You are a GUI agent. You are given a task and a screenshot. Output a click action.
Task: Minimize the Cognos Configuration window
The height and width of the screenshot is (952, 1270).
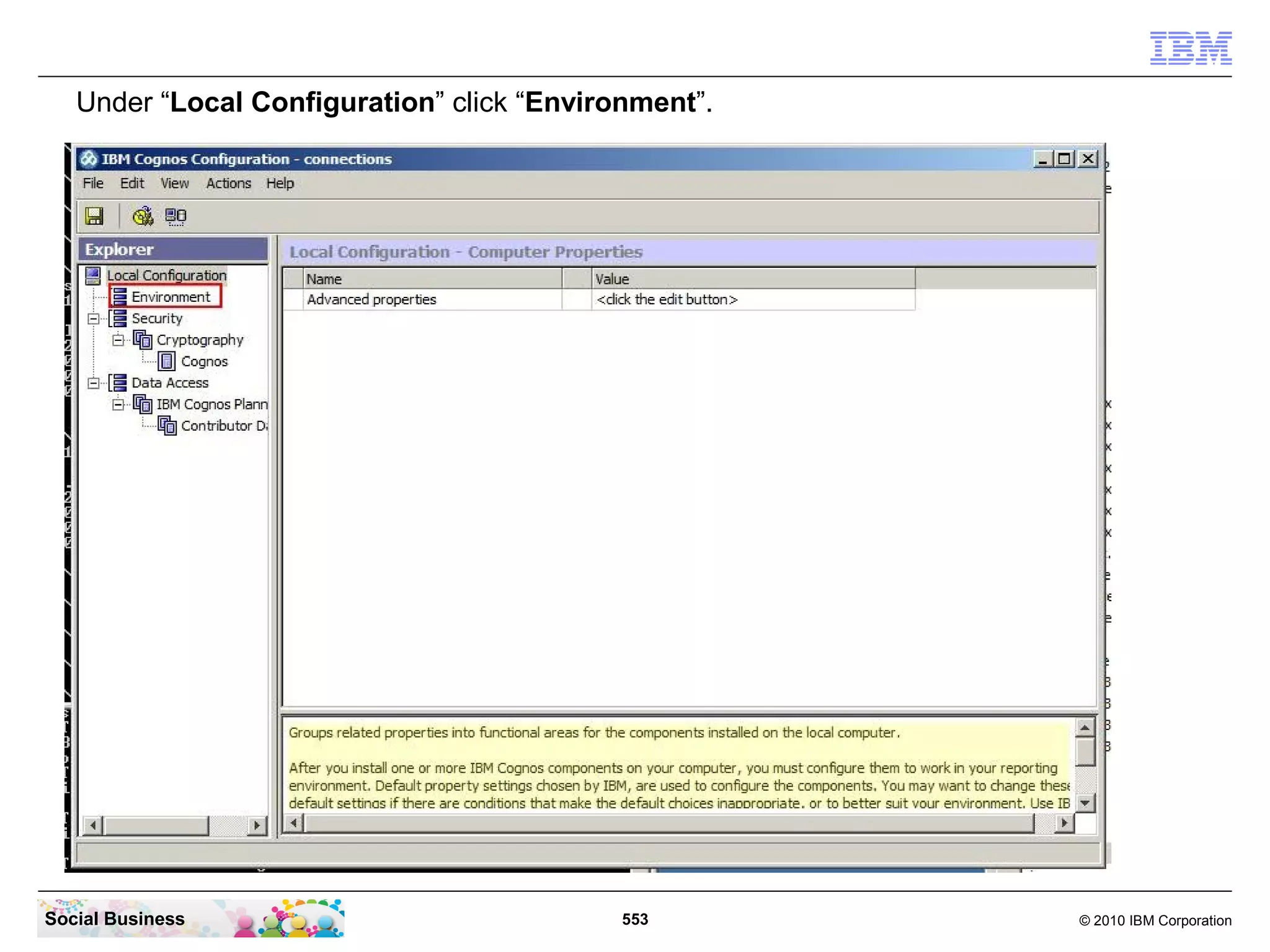(x=1043, y=159)
